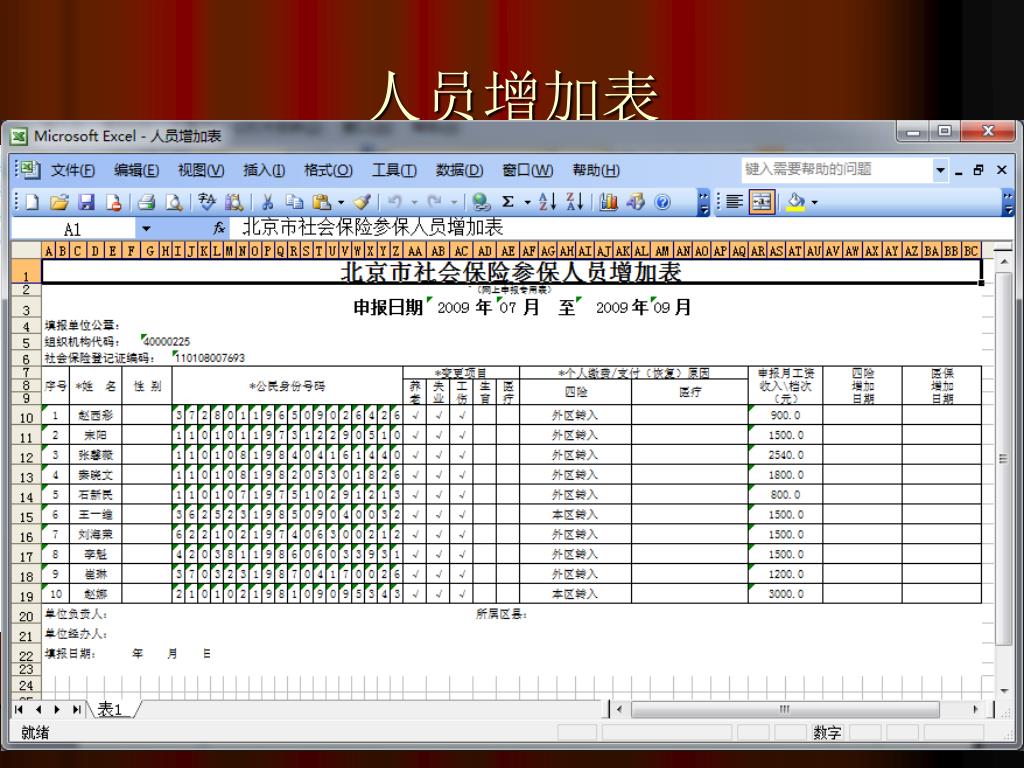Click the Save floppy disk icon

point(86,202)
